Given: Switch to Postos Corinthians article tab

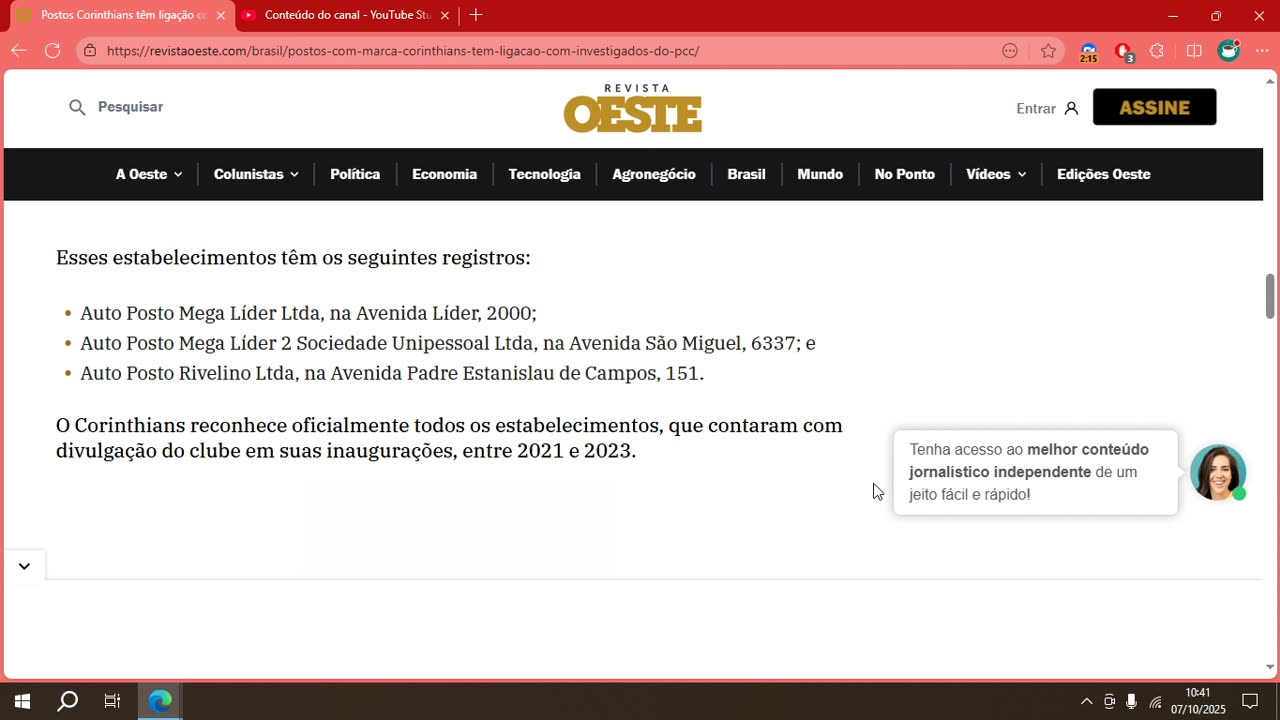Looking at the screenshot, I should 120,15.
